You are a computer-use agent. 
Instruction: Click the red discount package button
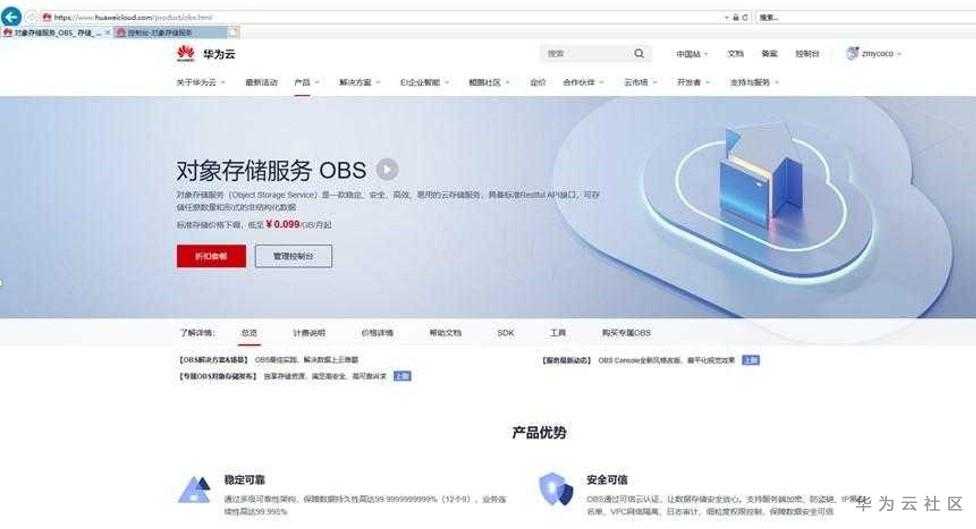pos(211,256)
